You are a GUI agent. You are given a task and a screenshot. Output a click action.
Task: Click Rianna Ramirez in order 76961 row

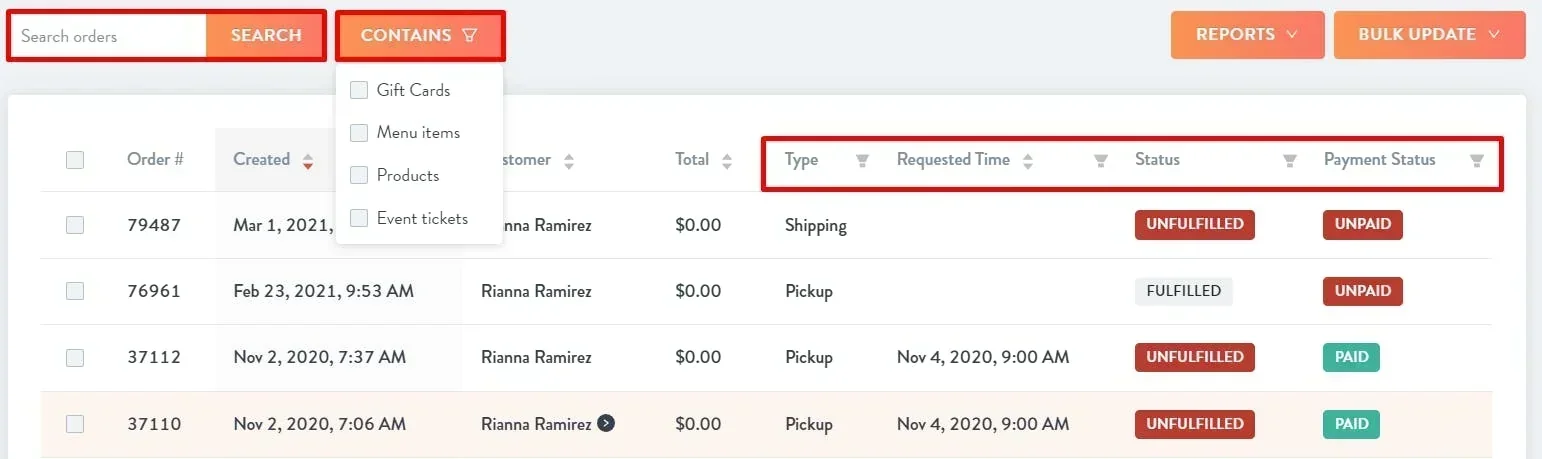[536, 292]
